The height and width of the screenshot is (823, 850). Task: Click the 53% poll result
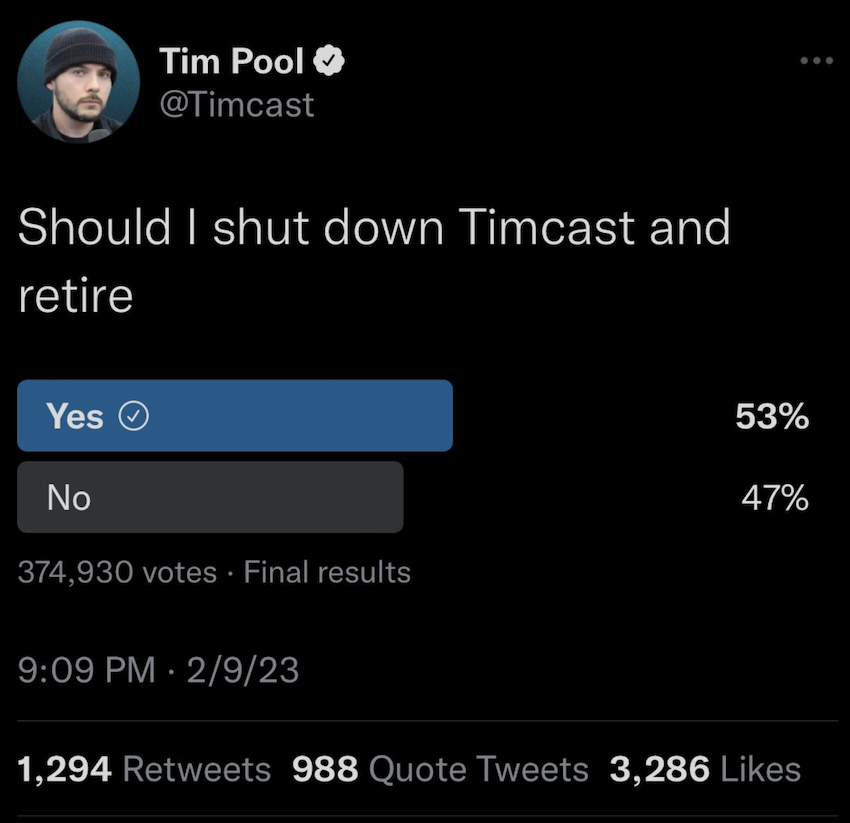[x=772, y=417]
